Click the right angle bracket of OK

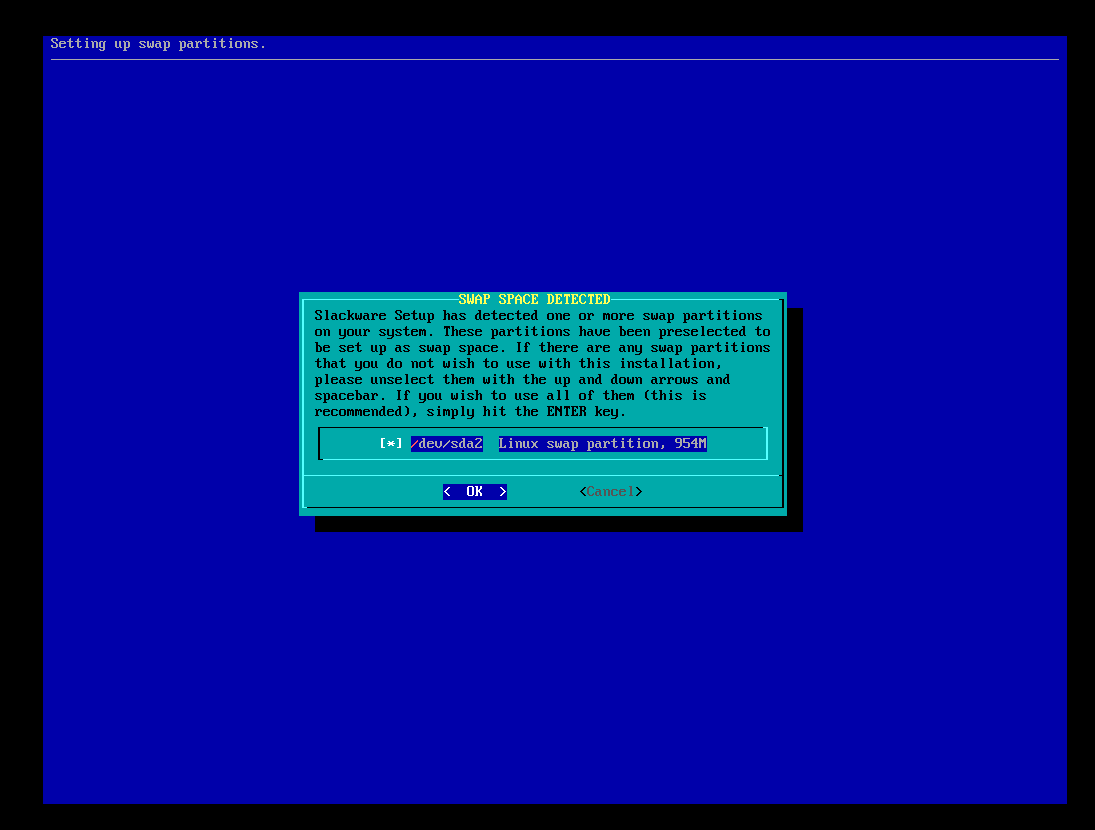point(503,491)
